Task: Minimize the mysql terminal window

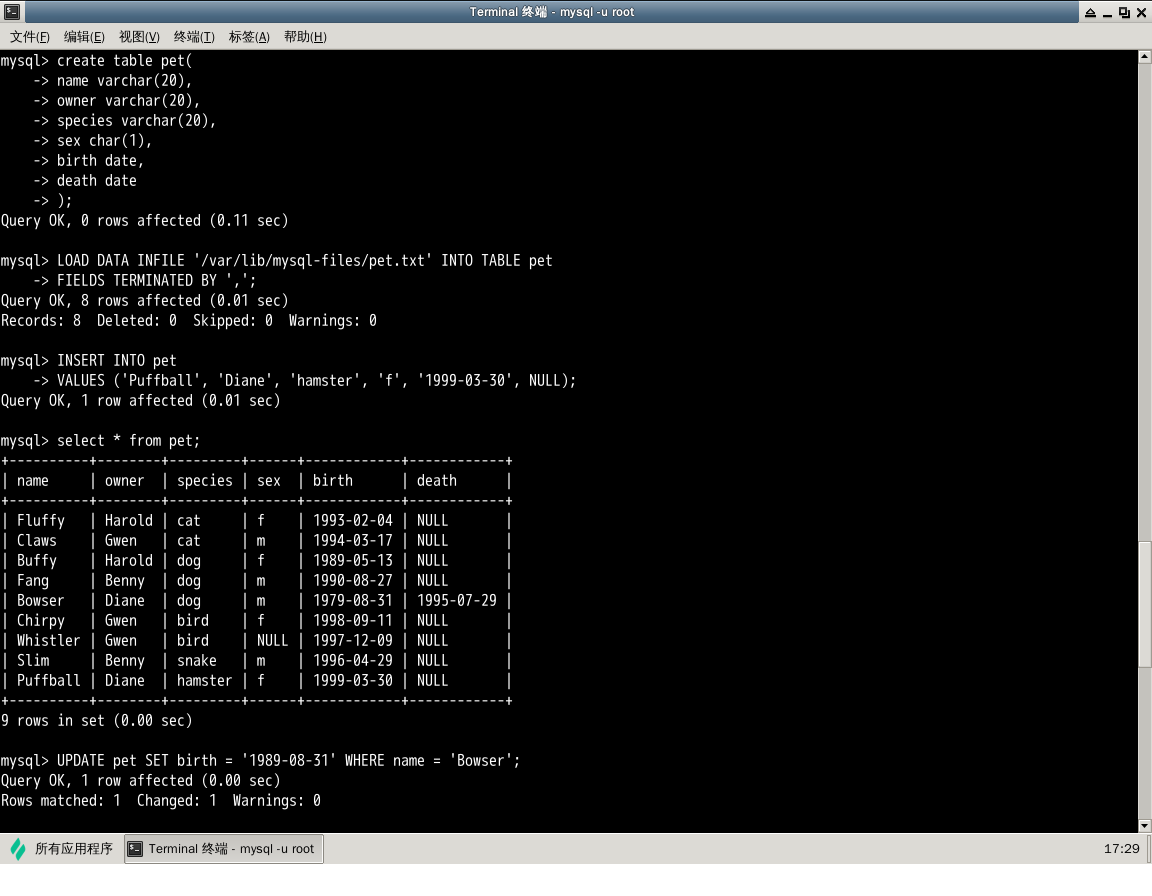Action: (x=1107, y=12)
